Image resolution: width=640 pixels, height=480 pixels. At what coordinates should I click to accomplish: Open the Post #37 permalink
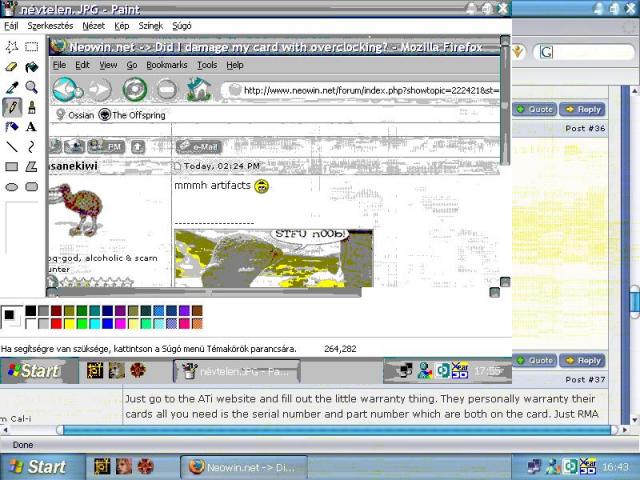click(585, 380)
